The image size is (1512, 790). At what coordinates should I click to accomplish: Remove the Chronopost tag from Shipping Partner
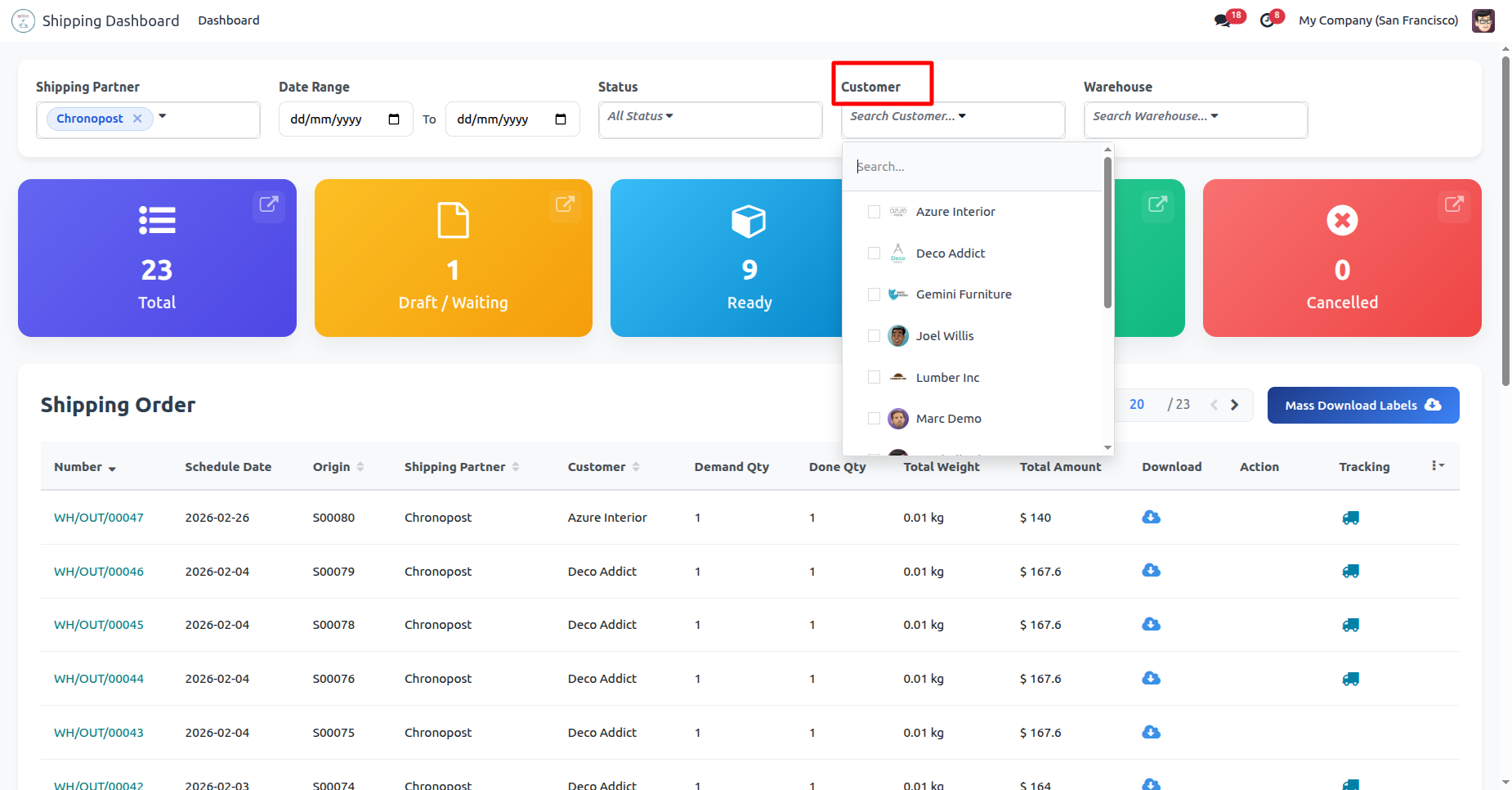(x=137, y=119)
